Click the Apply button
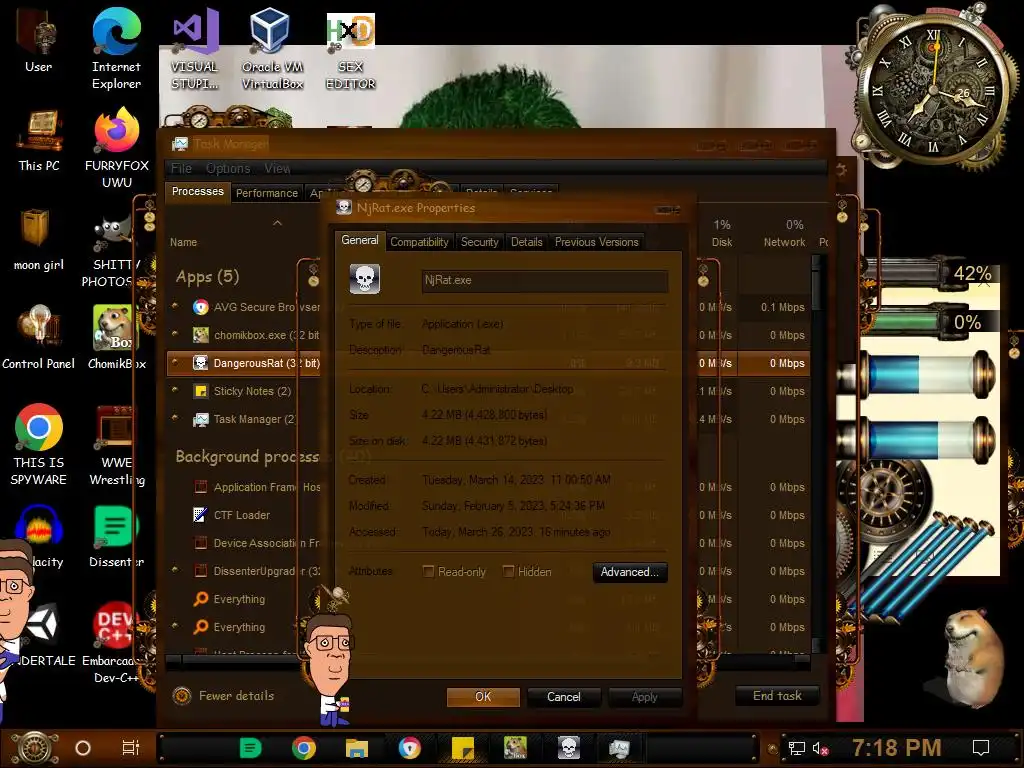 click(x=645, y=697)
